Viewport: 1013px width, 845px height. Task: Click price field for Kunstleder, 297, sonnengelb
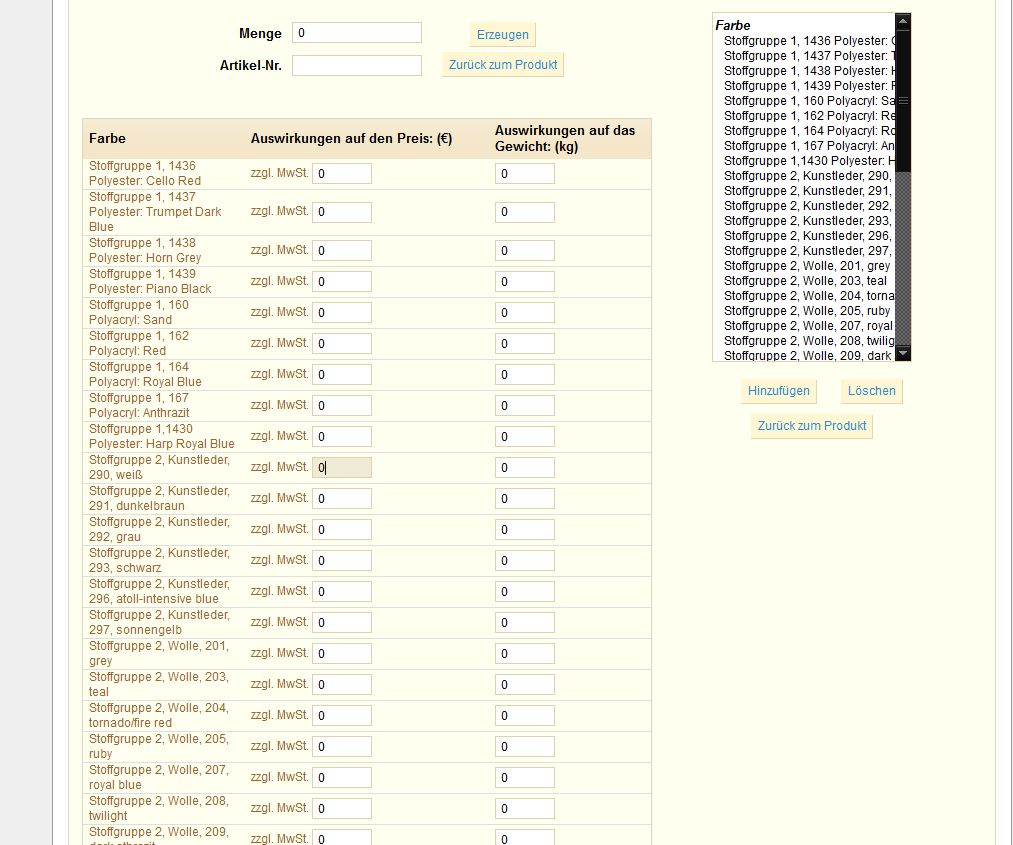pos(342,623)
